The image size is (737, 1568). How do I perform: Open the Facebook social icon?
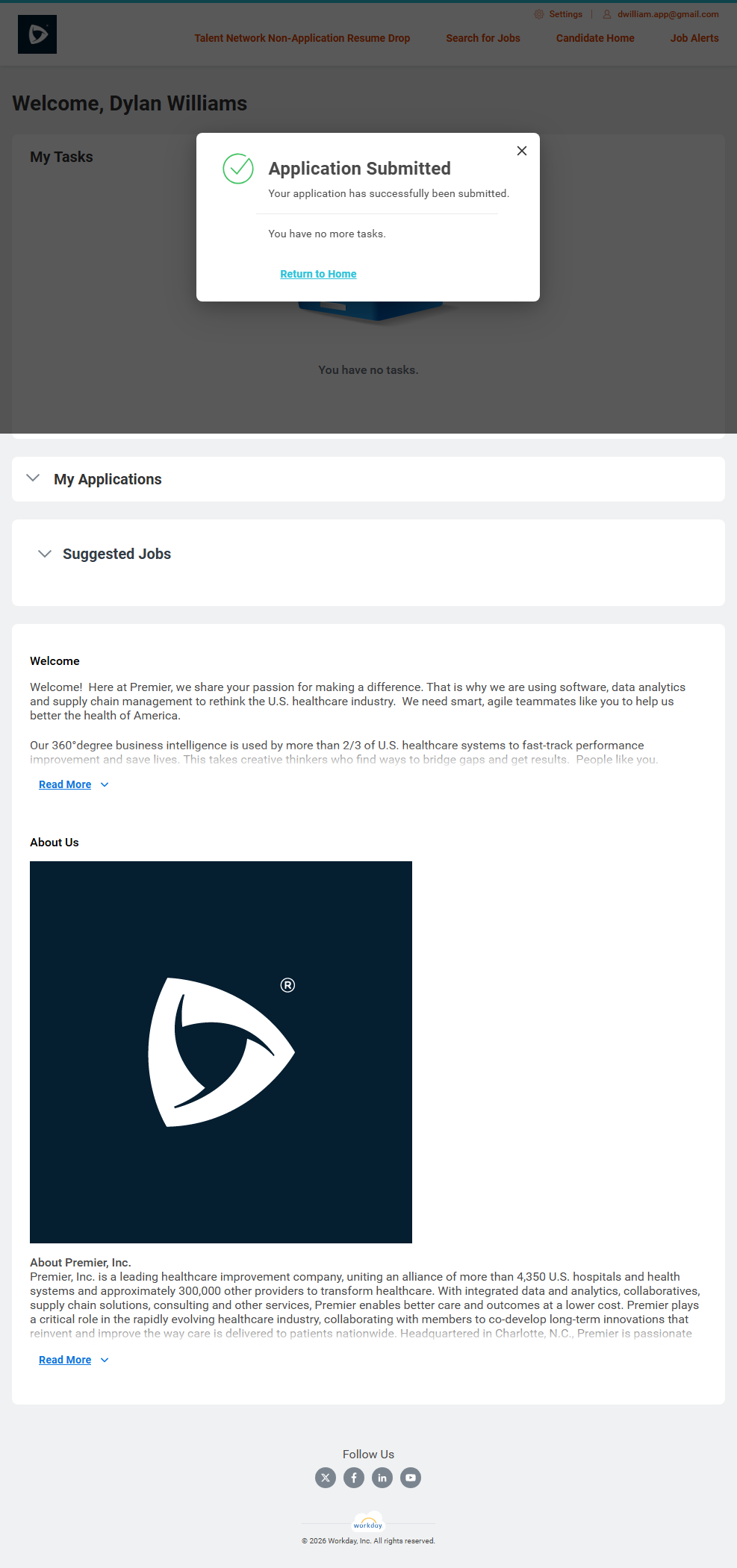coord(354,1478)
